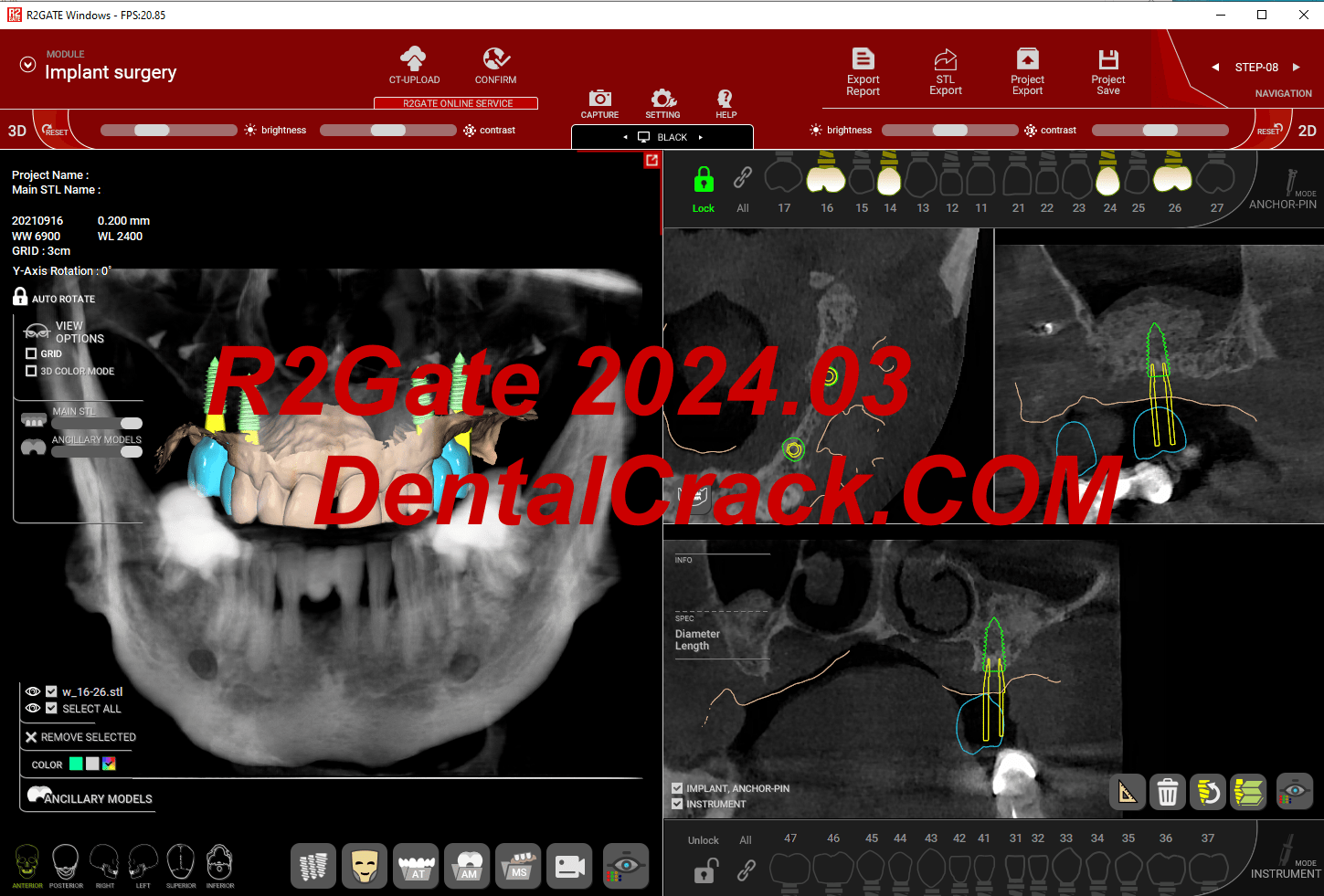Go to previous navigation step
Screen dimensions: 1324x896
pos(1215,67)
